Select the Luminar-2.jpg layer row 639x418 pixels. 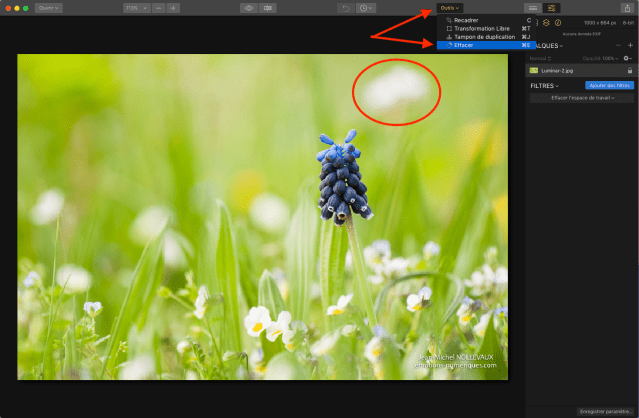(582, 70)
